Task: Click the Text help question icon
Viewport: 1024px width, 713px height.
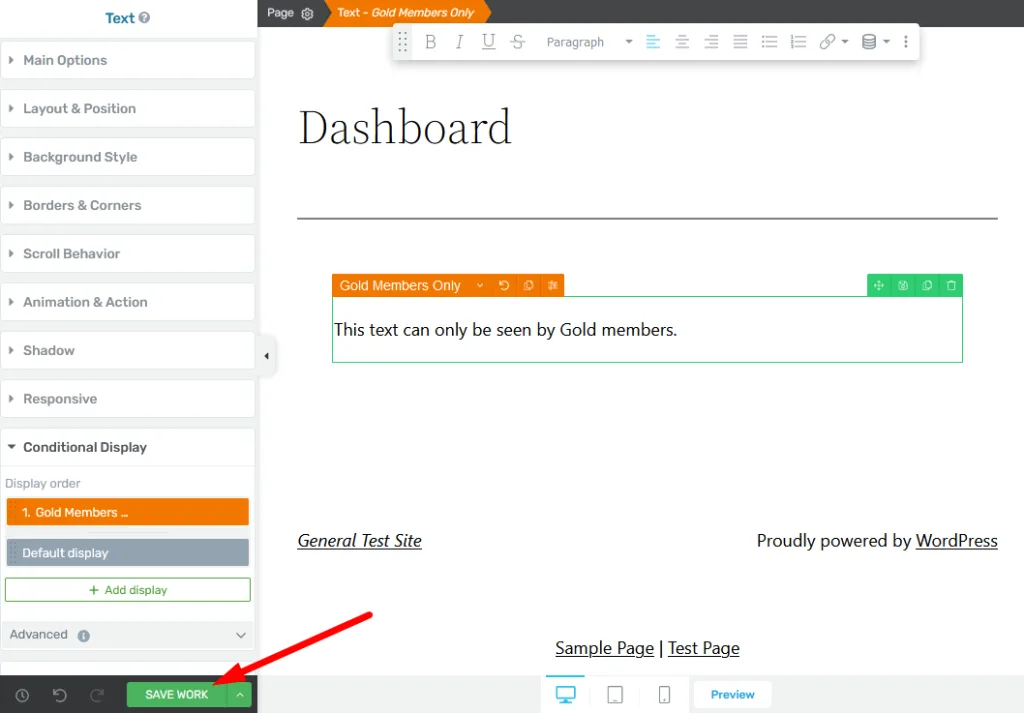Action: click(x=144, y=18)
